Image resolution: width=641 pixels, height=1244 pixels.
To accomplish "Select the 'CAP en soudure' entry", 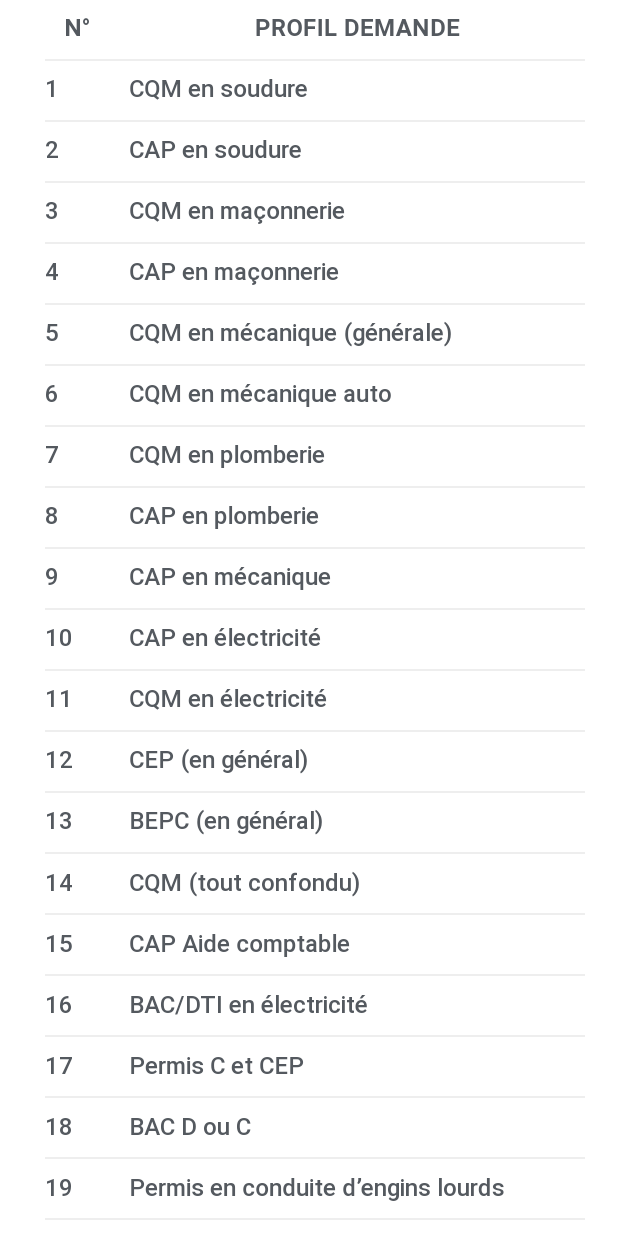I will 314,151.
